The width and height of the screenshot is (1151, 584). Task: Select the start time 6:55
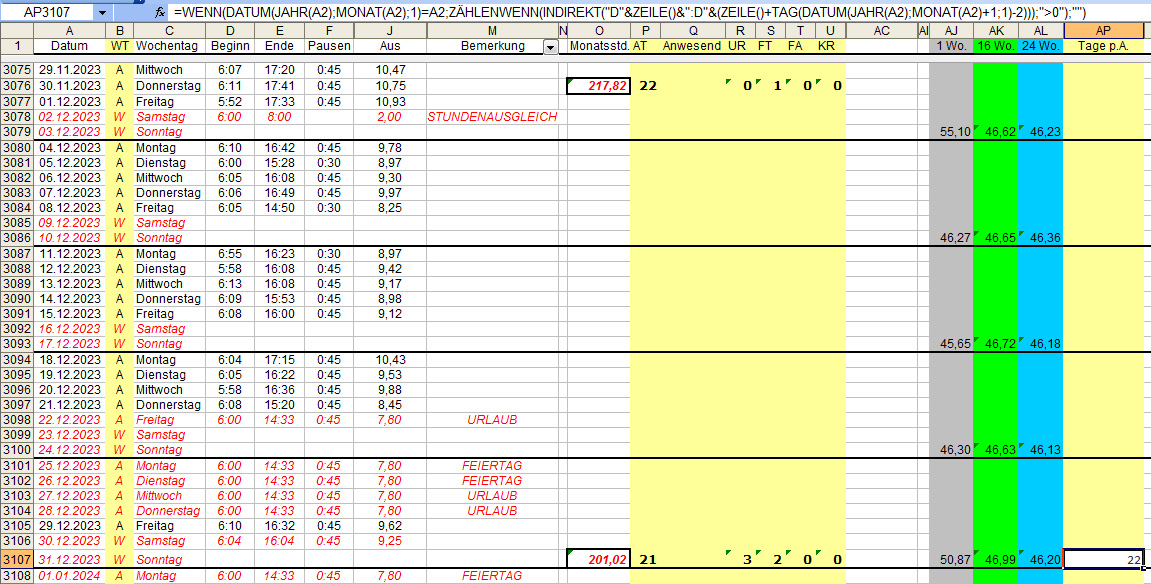tap(230, 254)
